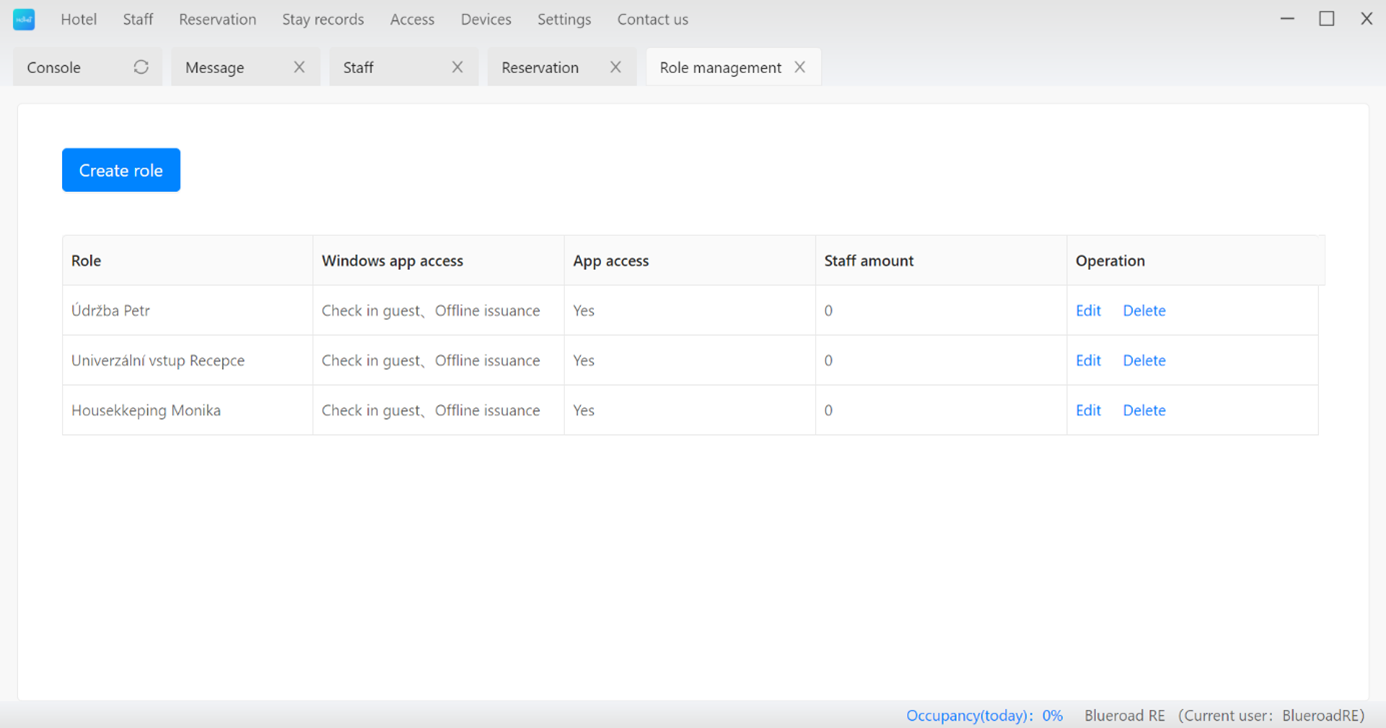Switch to the Console tab
This screenshot has width=1386, height=728.
[54, 67]
